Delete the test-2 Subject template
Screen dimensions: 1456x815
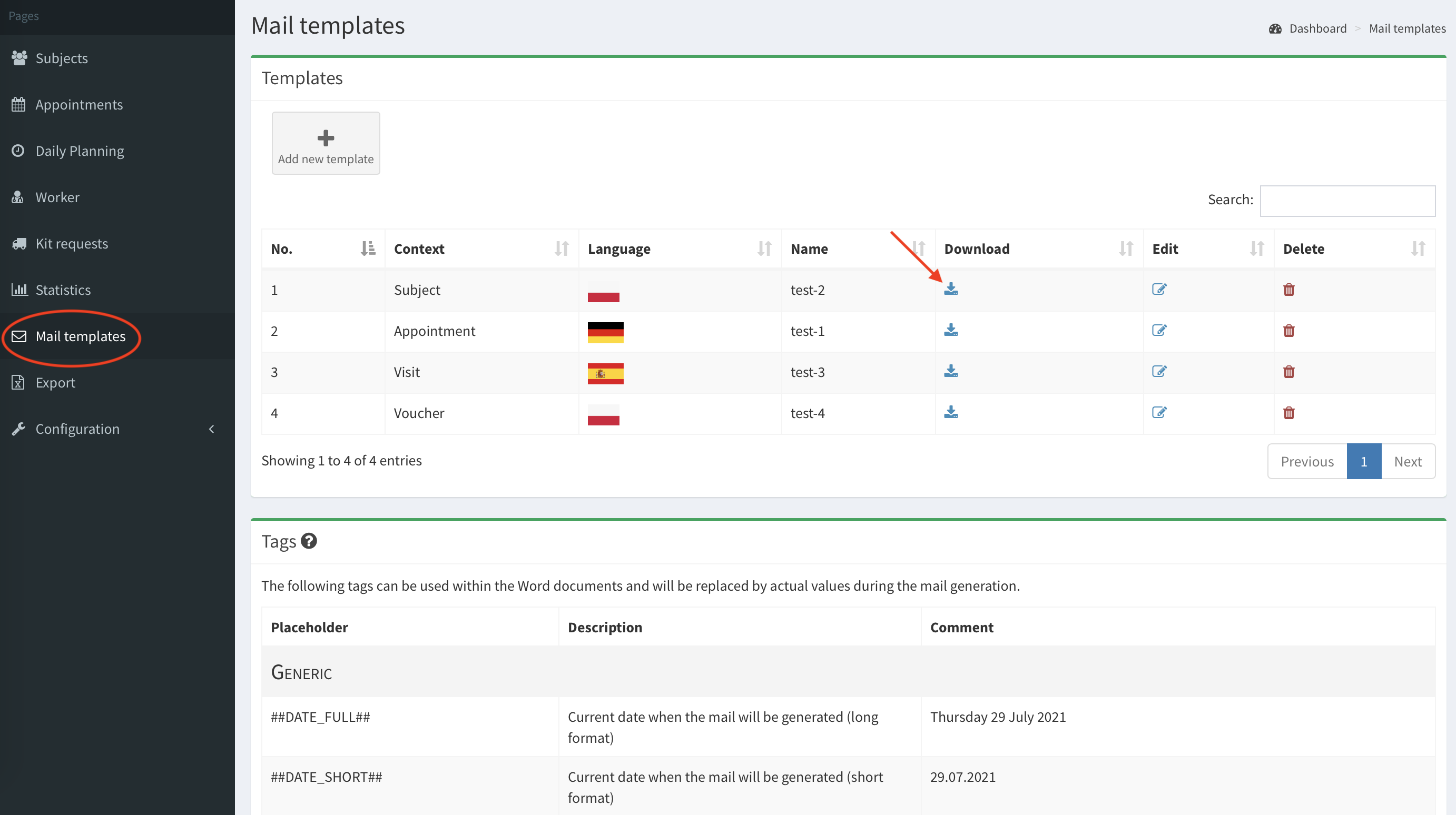point(1288,290)
